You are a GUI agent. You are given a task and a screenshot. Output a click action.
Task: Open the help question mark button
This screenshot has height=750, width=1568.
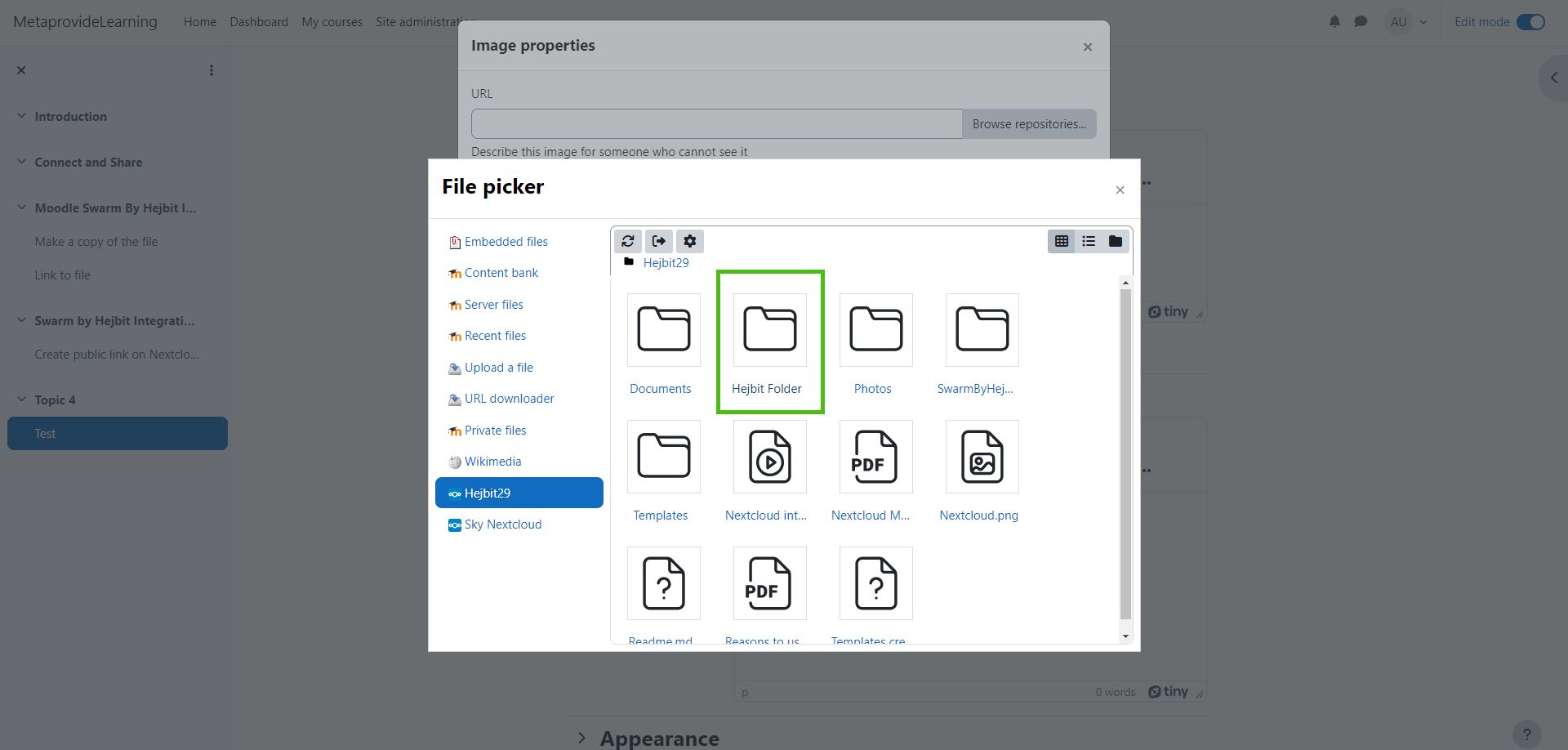coord(1527,734)
